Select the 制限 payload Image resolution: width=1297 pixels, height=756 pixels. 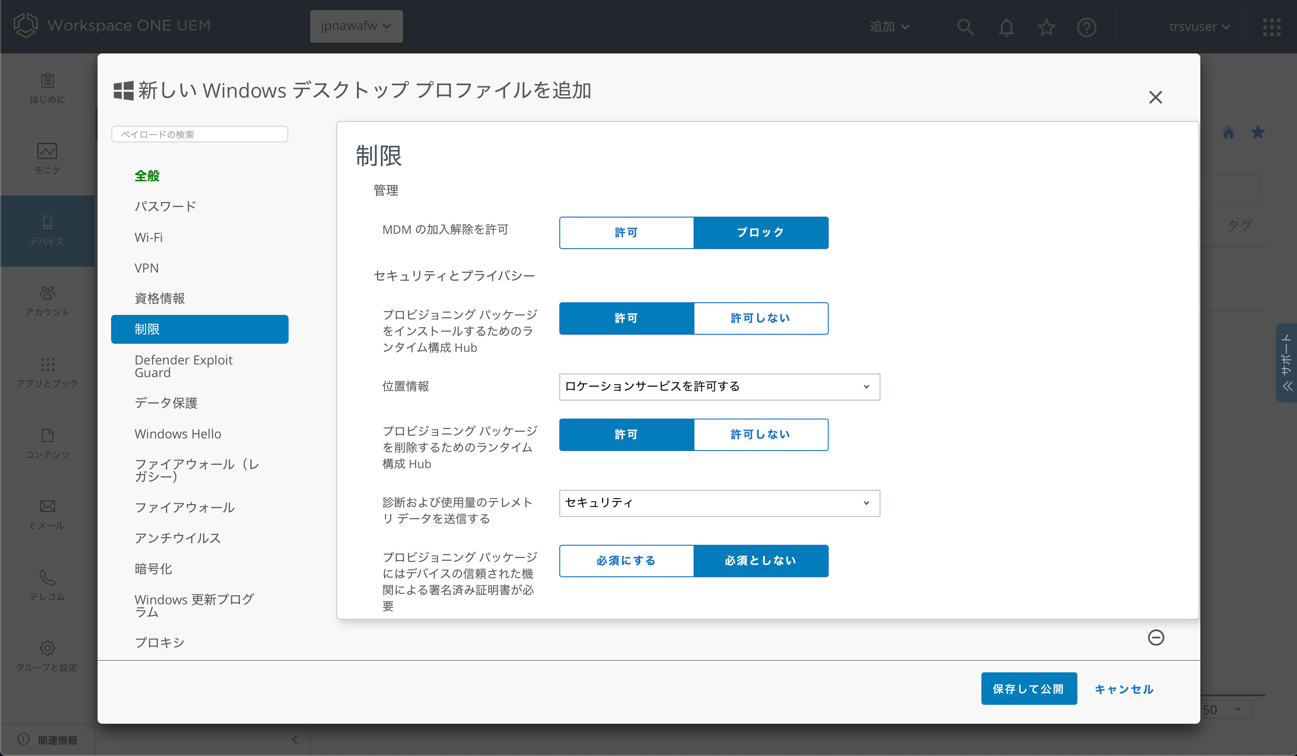(200, 329)
